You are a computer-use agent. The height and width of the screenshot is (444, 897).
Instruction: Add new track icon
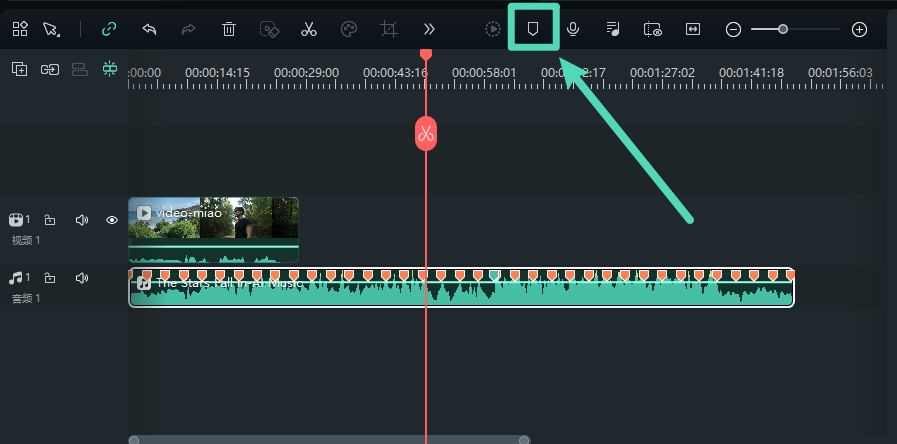pyautogui.click(x=19, y=69)
